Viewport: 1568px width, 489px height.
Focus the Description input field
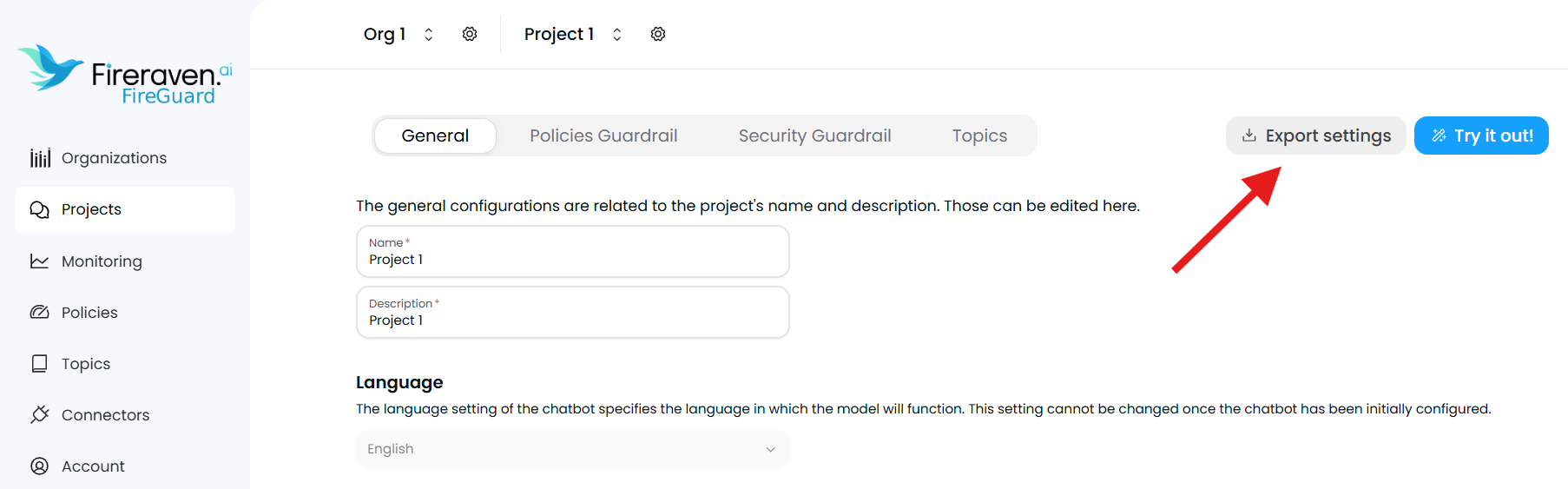click(573, 312)
